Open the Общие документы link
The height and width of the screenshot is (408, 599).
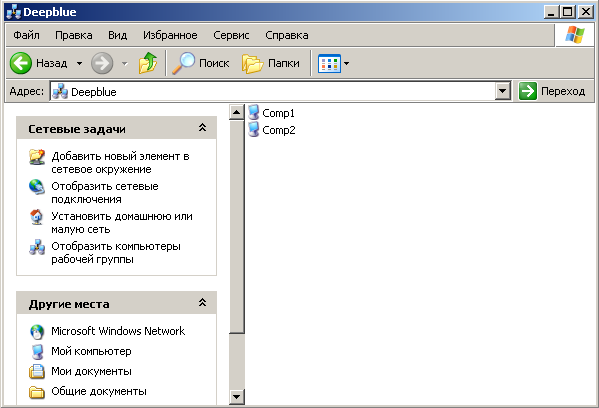tap(99, 392)
